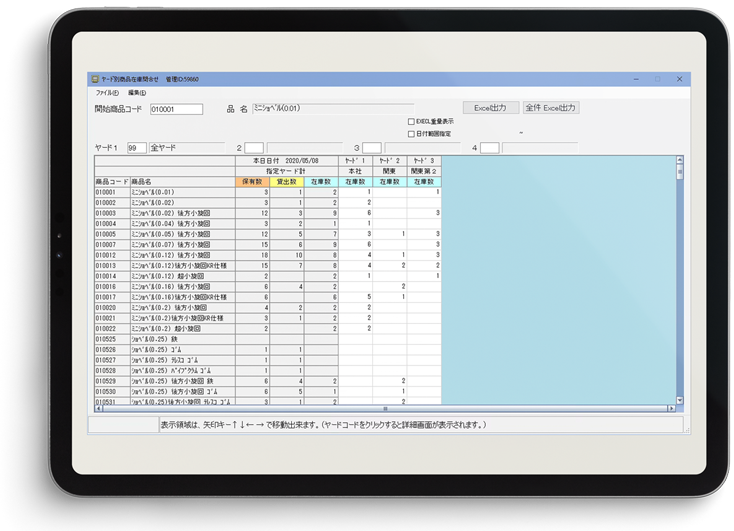Enable the 日付範囲指定 checkbox
This screenshot has width=734, height=531.
pos(411,134)
